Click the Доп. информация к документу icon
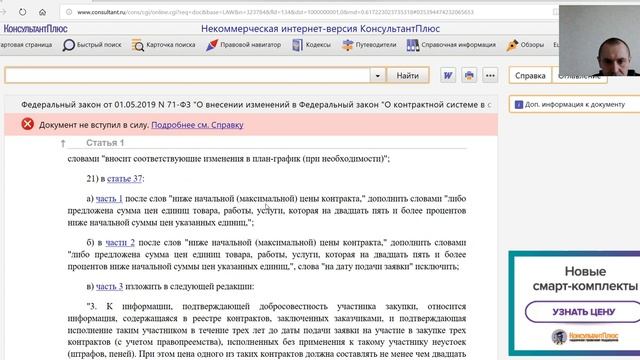The width and height of the screenshot is (640, 360). (519, 104)
